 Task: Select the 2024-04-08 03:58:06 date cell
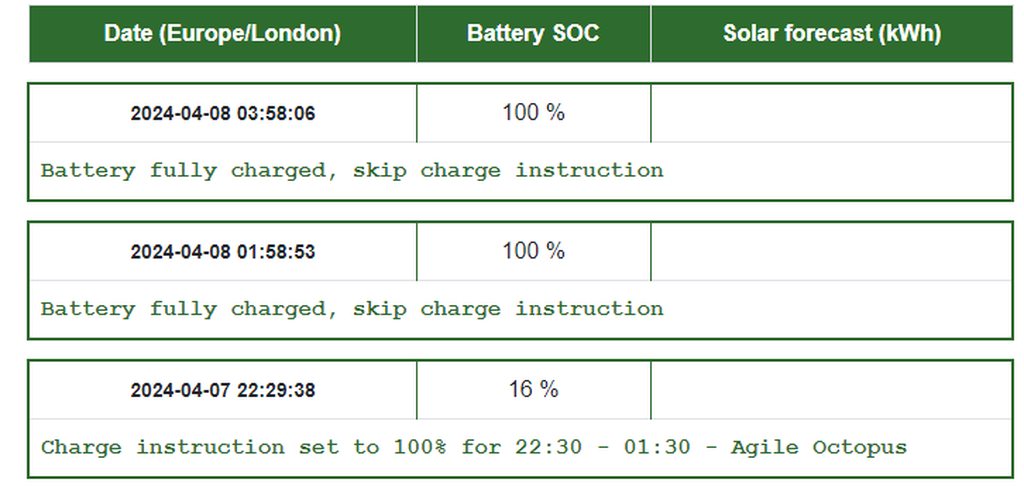coord(222,113)
